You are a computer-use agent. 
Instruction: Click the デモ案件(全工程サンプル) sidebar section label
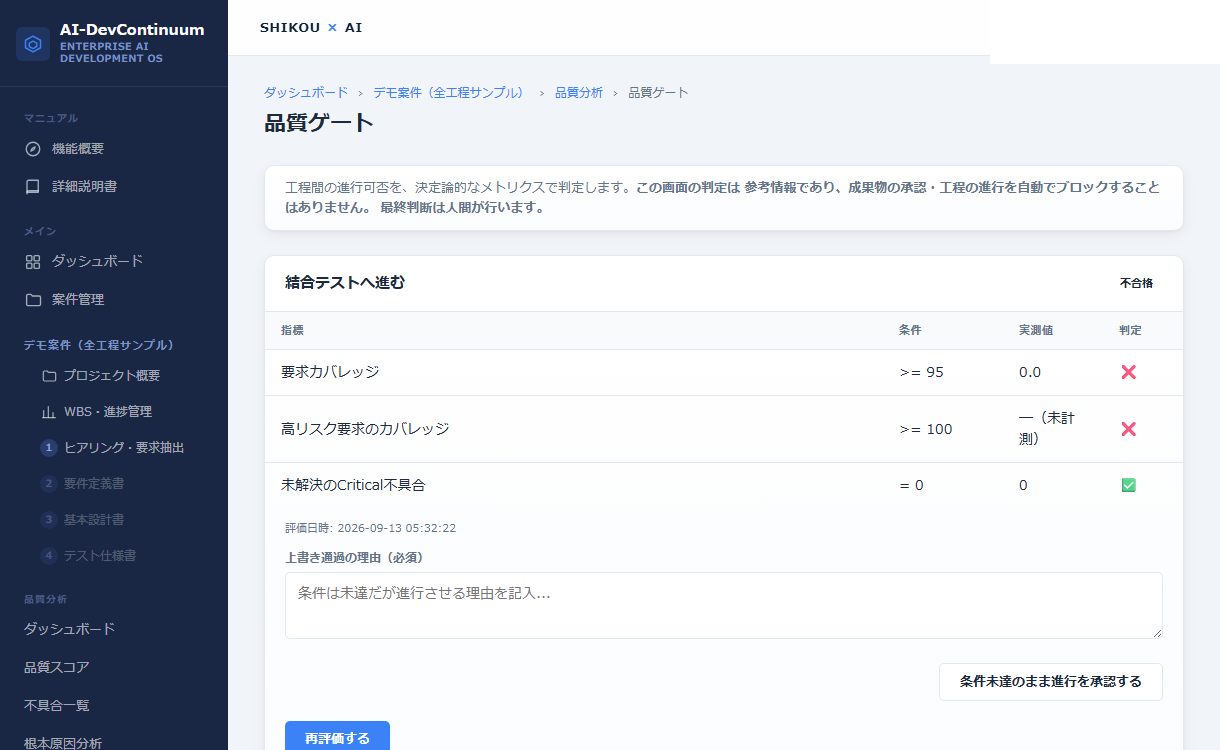(99, 345)
